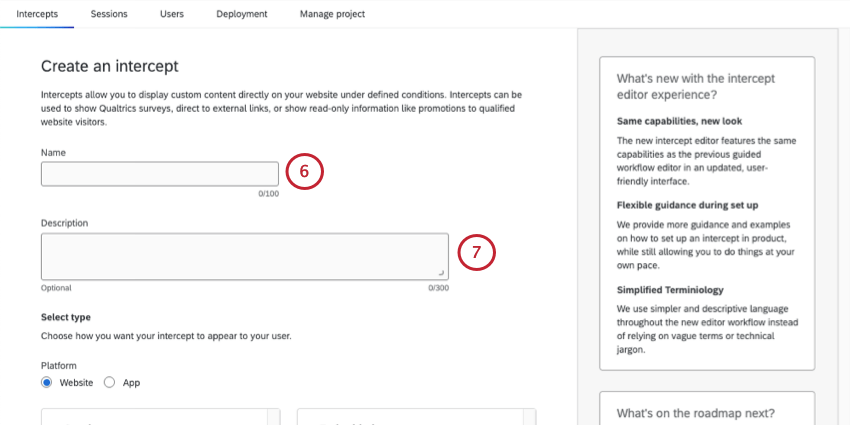Switch to the Sessions tab
Viewport: 850px width, 425px height.
(109, 14)
